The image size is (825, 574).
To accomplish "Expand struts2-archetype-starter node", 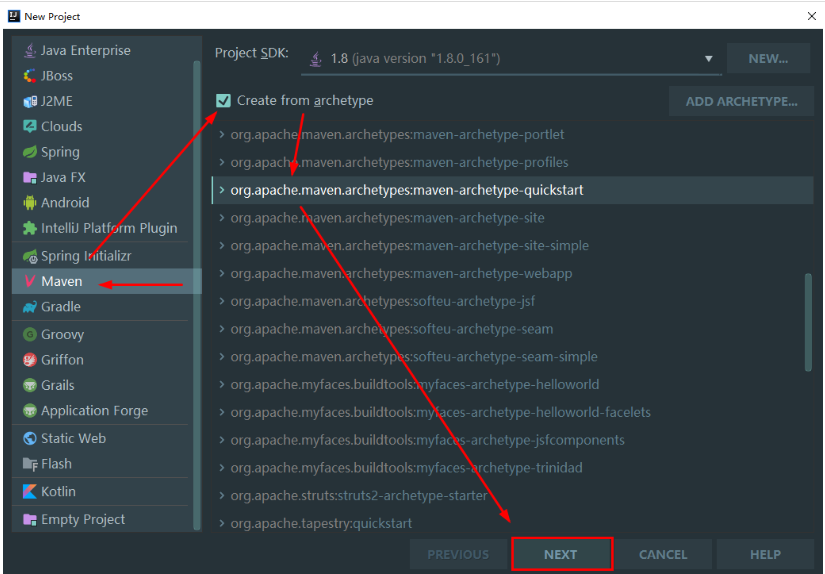I will point(222,496).
